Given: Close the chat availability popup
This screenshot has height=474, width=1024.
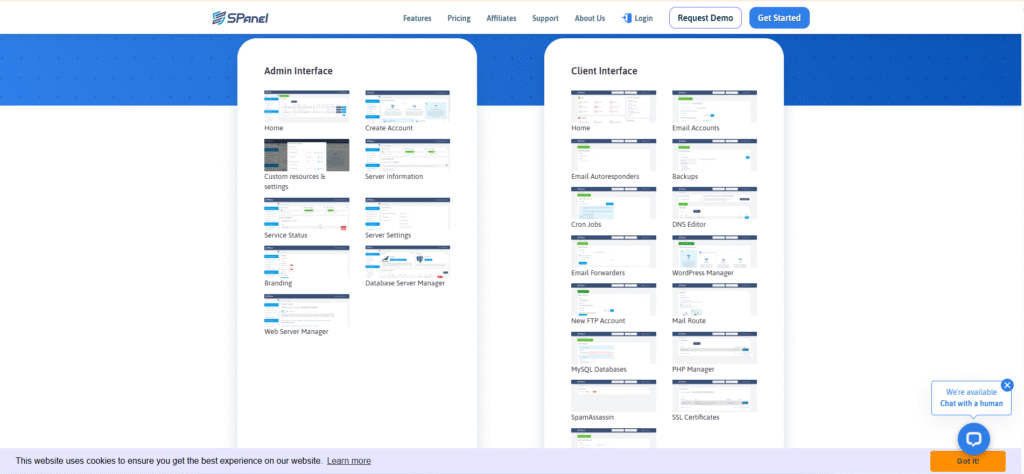Looking at the screenshot, I should coord(1007,385).
